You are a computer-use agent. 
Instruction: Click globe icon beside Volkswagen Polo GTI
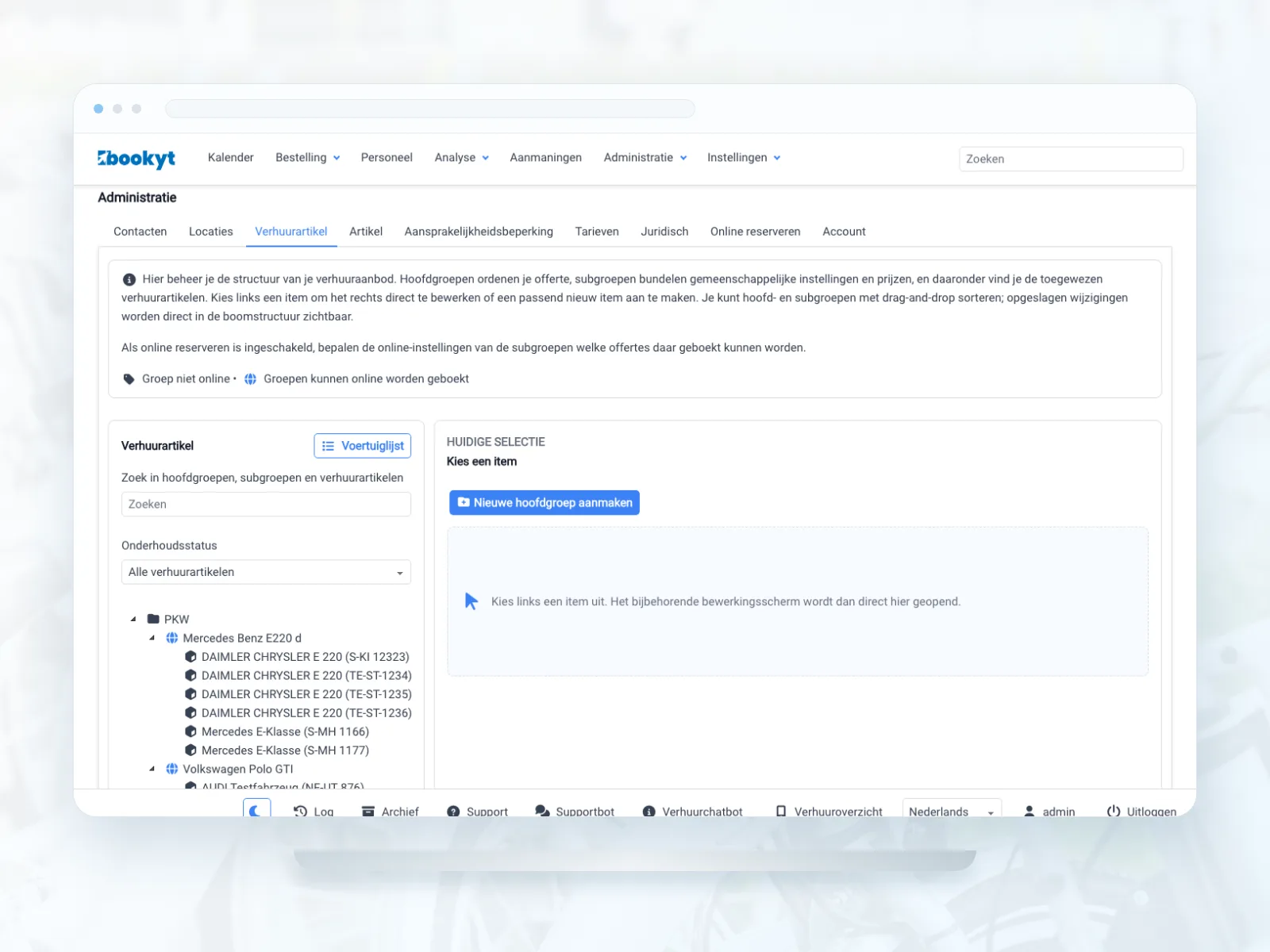click(171, 769)
